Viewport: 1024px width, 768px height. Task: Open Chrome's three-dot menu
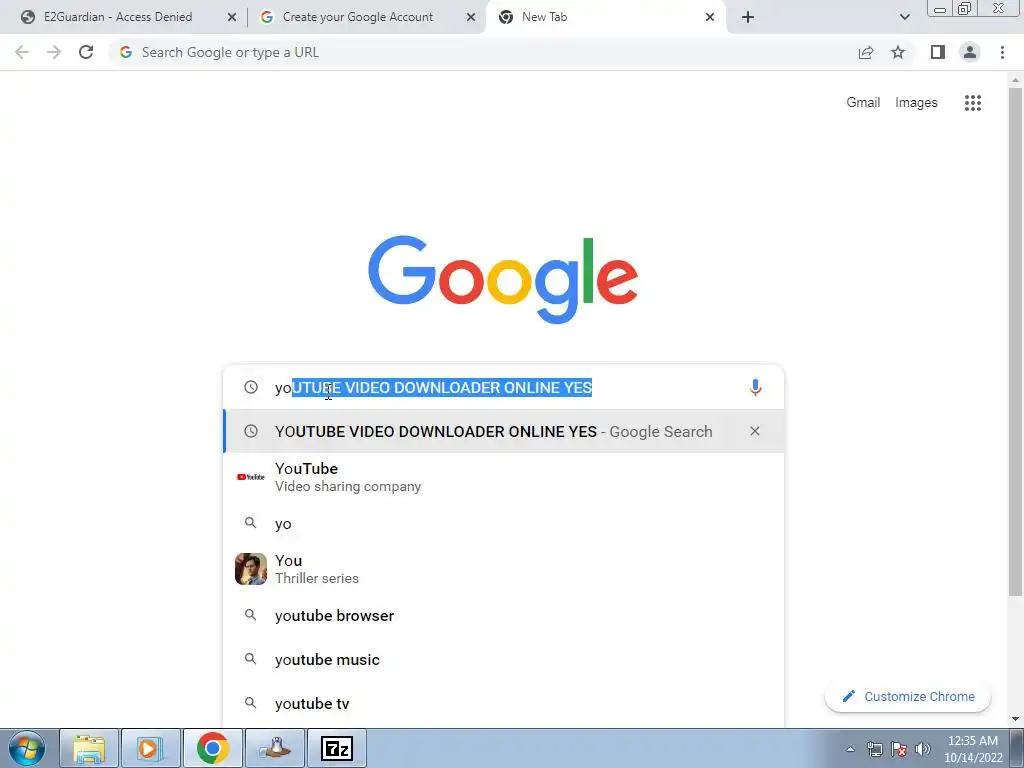click(x=1002, y=52)
